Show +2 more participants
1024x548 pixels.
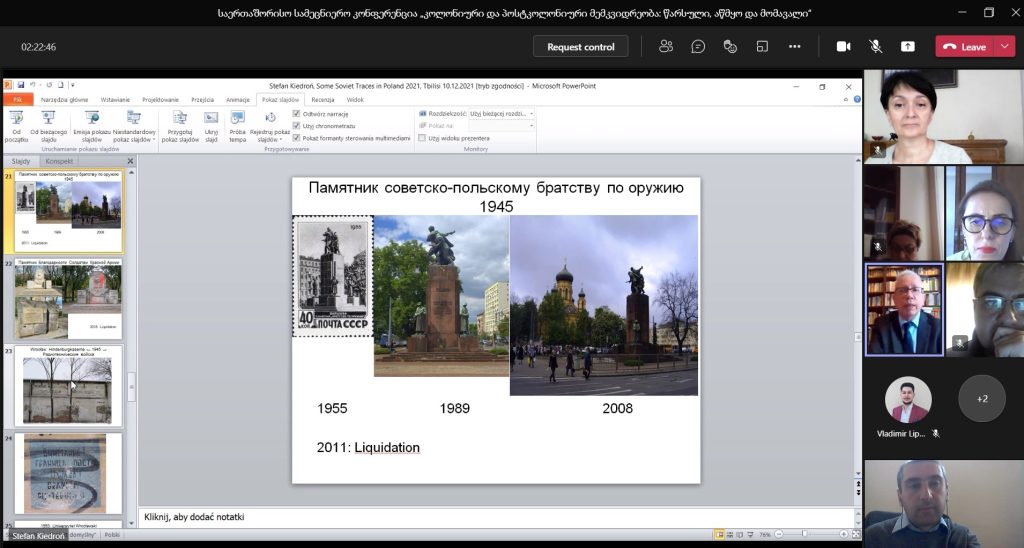tap(982, 398)
